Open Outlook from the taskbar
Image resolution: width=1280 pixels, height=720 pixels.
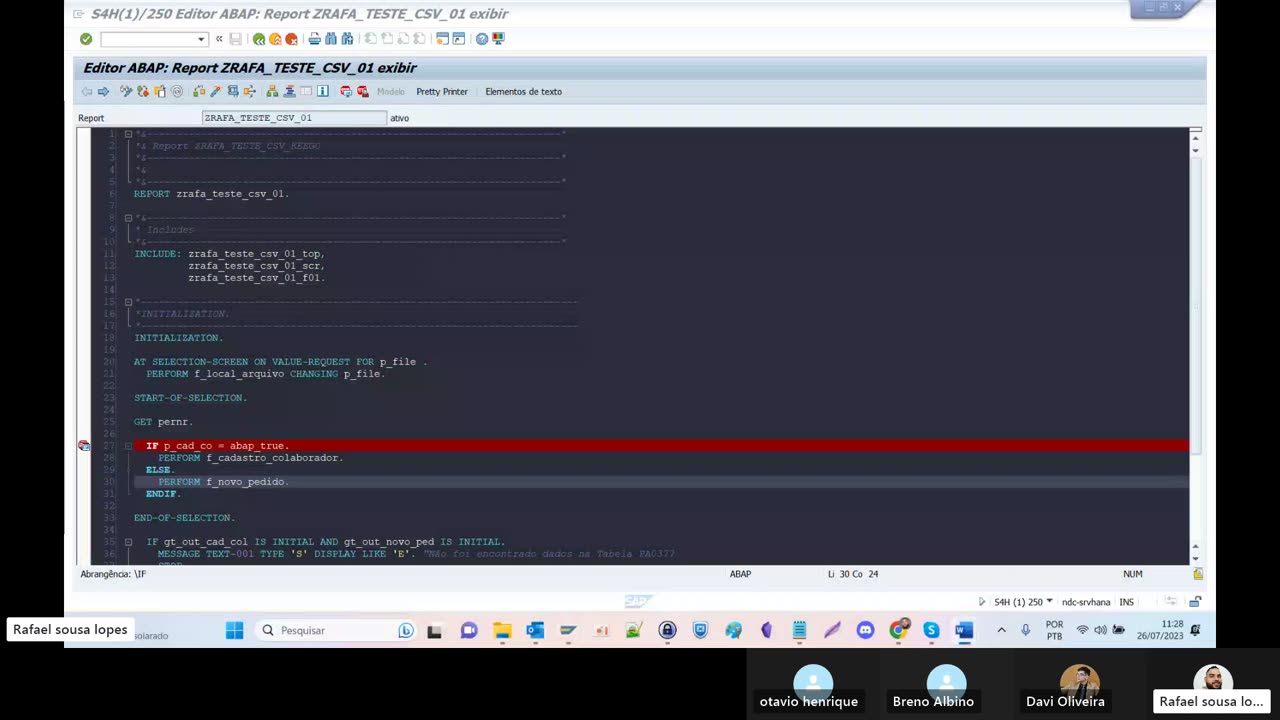(x=535, y=630)
